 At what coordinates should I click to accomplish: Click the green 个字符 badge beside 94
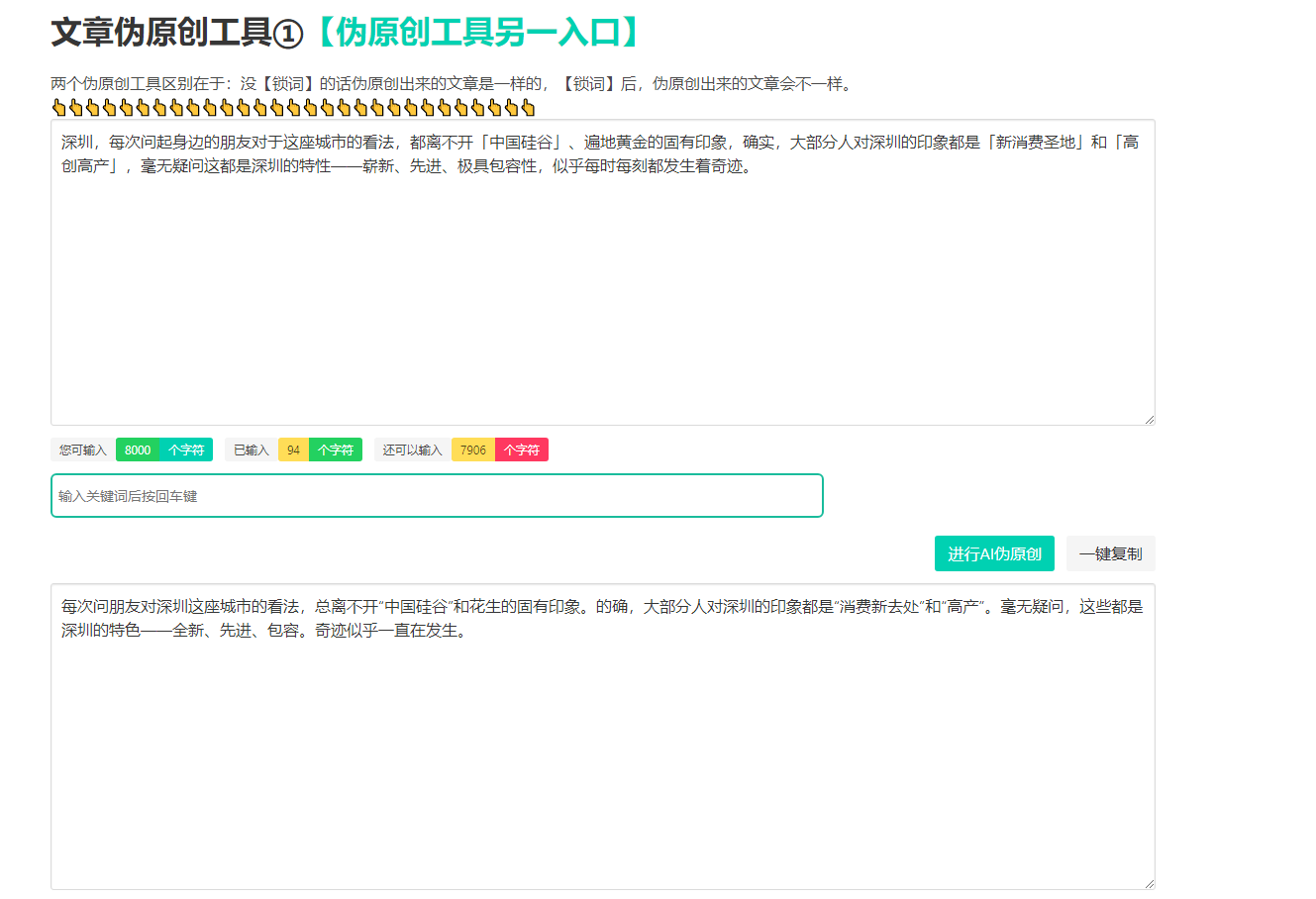pyautogui.click(x=336, y=449)
